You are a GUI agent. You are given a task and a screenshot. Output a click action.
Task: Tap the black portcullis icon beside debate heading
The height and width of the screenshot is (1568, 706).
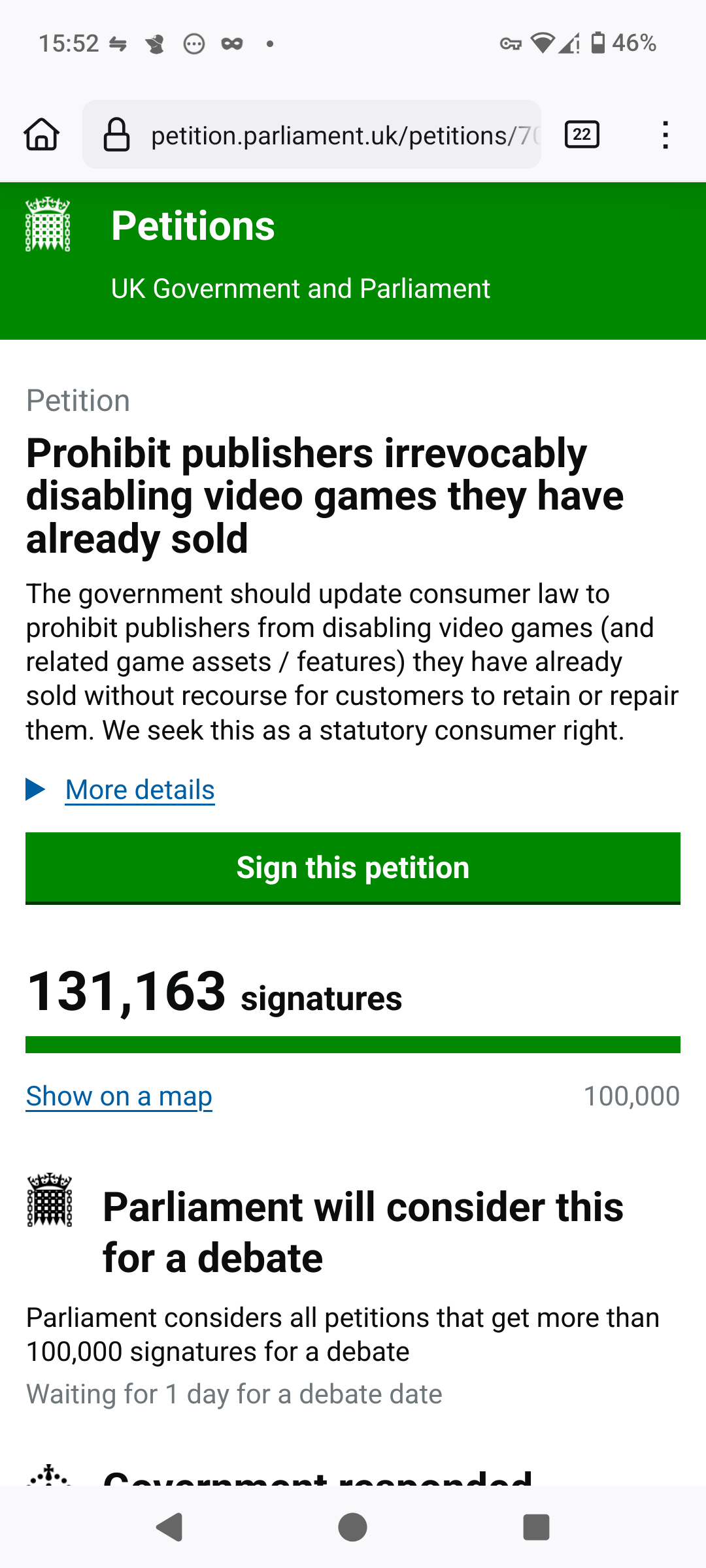[50, 1201]
